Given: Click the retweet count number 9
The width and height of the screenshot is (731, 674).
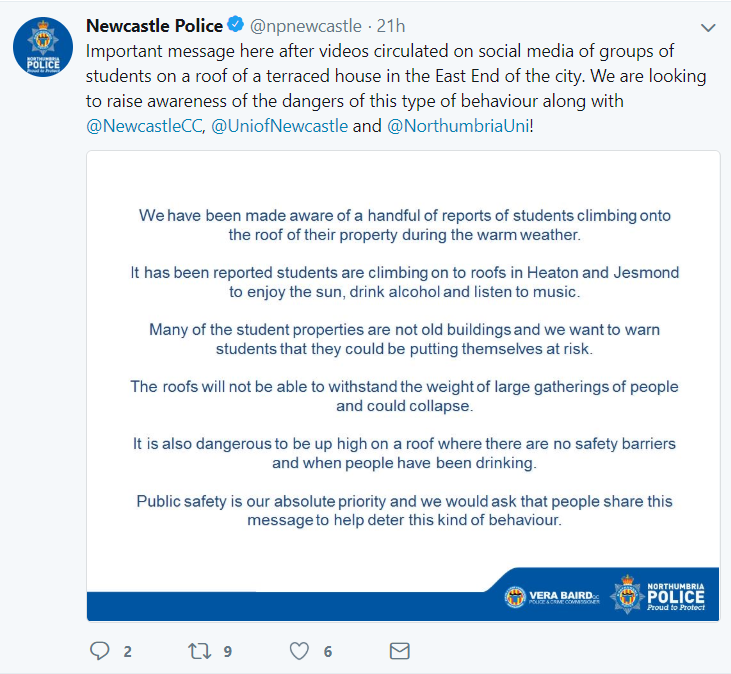Looking at the screenshot, I should [228, 652].
